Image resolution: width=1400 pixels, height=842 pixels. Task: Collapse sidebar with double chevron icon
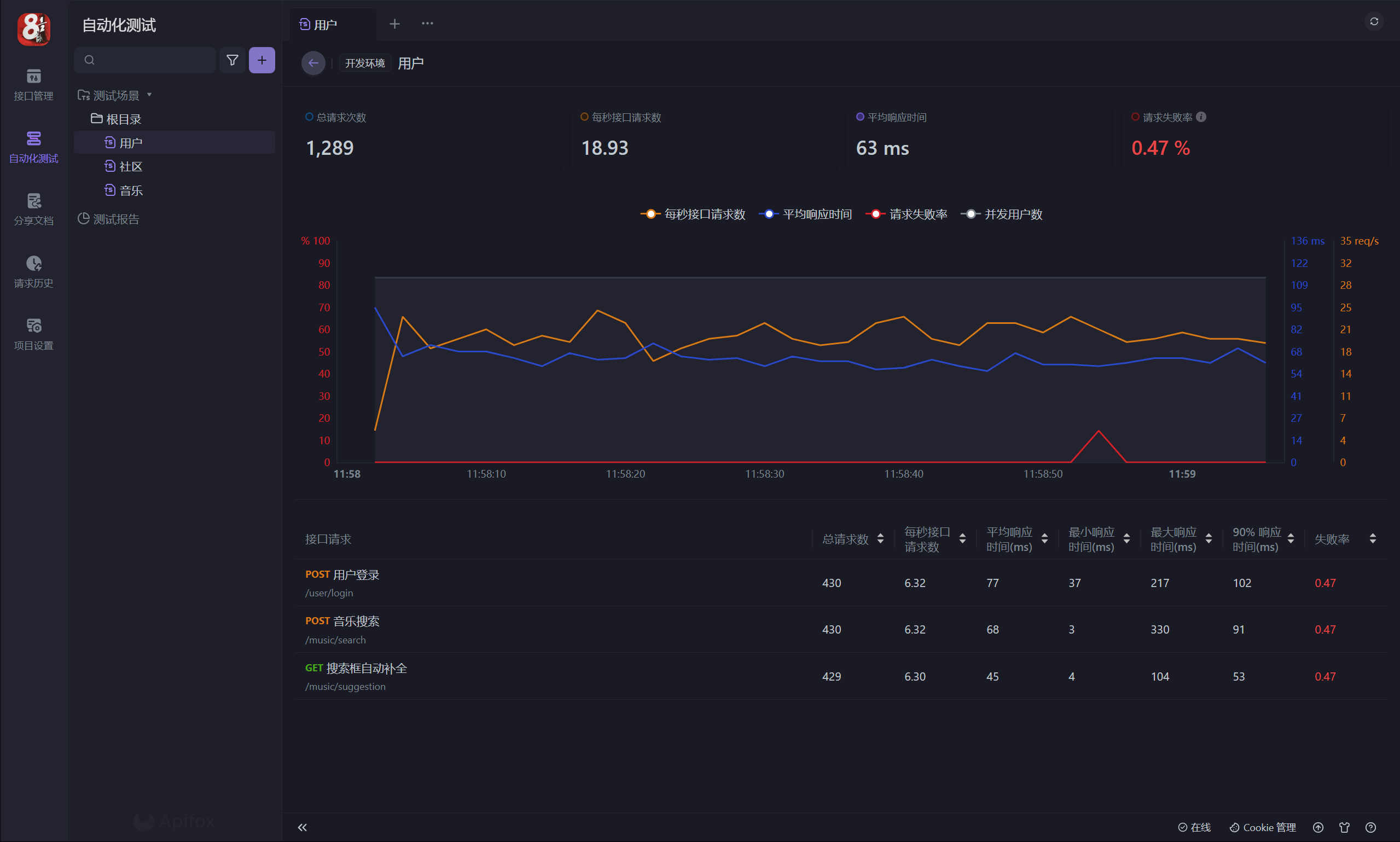303,827
